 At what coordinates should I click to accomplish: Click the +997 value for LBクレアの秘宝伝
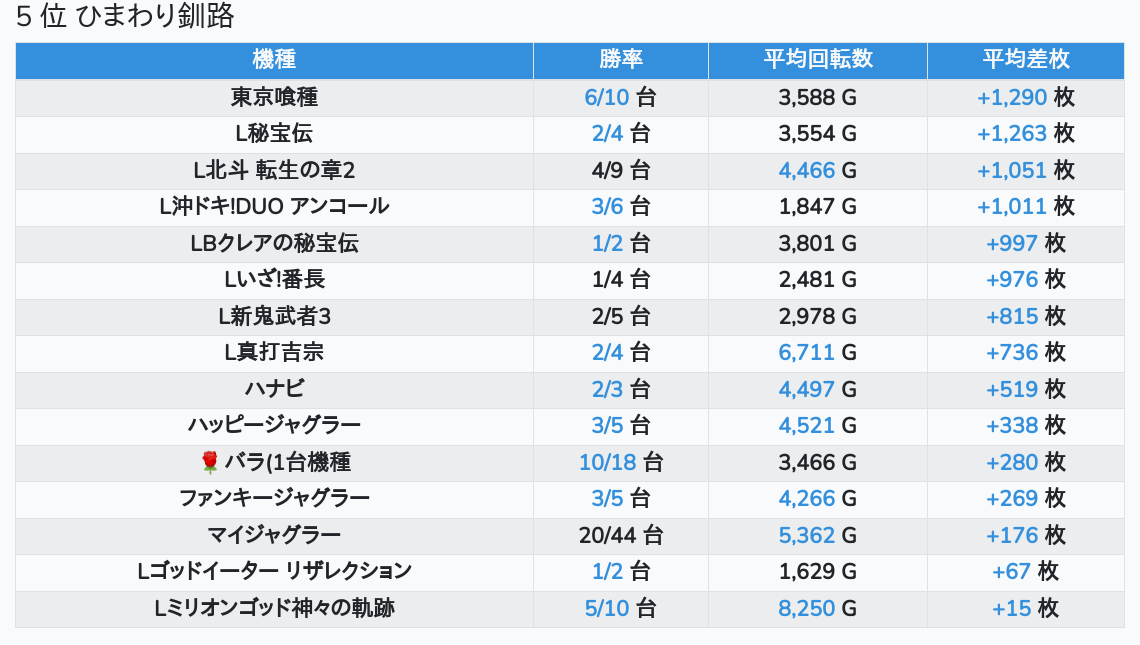click(x=1011, y=243)
